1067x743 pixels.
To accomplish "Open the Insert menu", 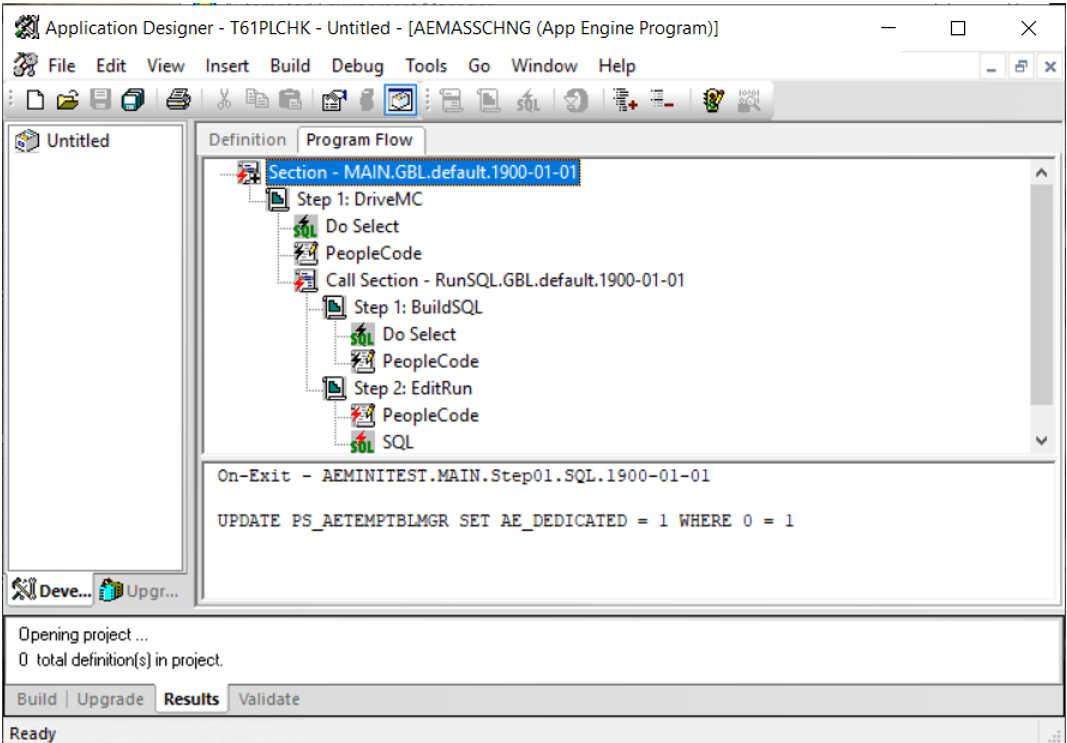I will (227, 66).
